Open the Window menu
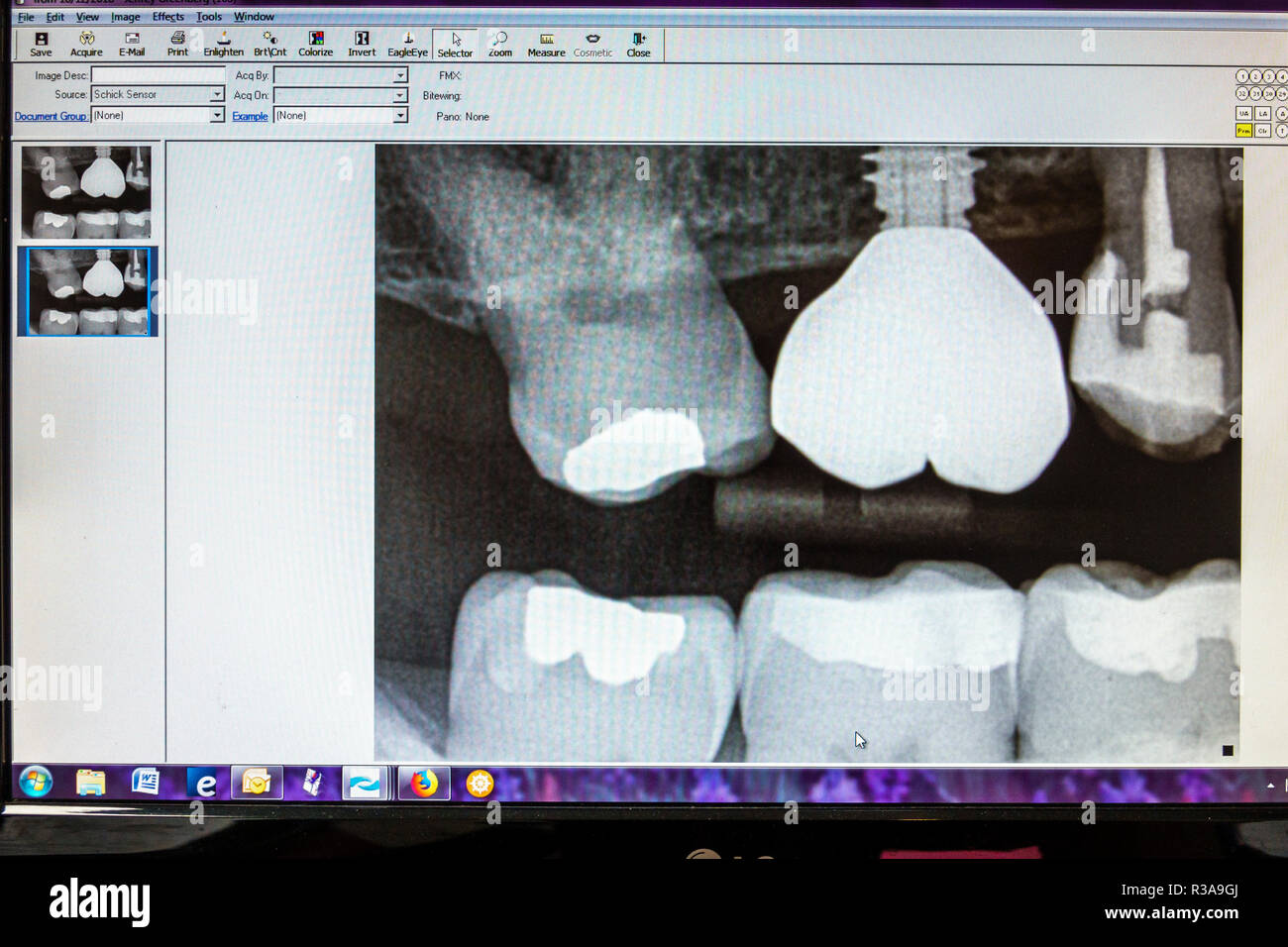 point(254,17)
